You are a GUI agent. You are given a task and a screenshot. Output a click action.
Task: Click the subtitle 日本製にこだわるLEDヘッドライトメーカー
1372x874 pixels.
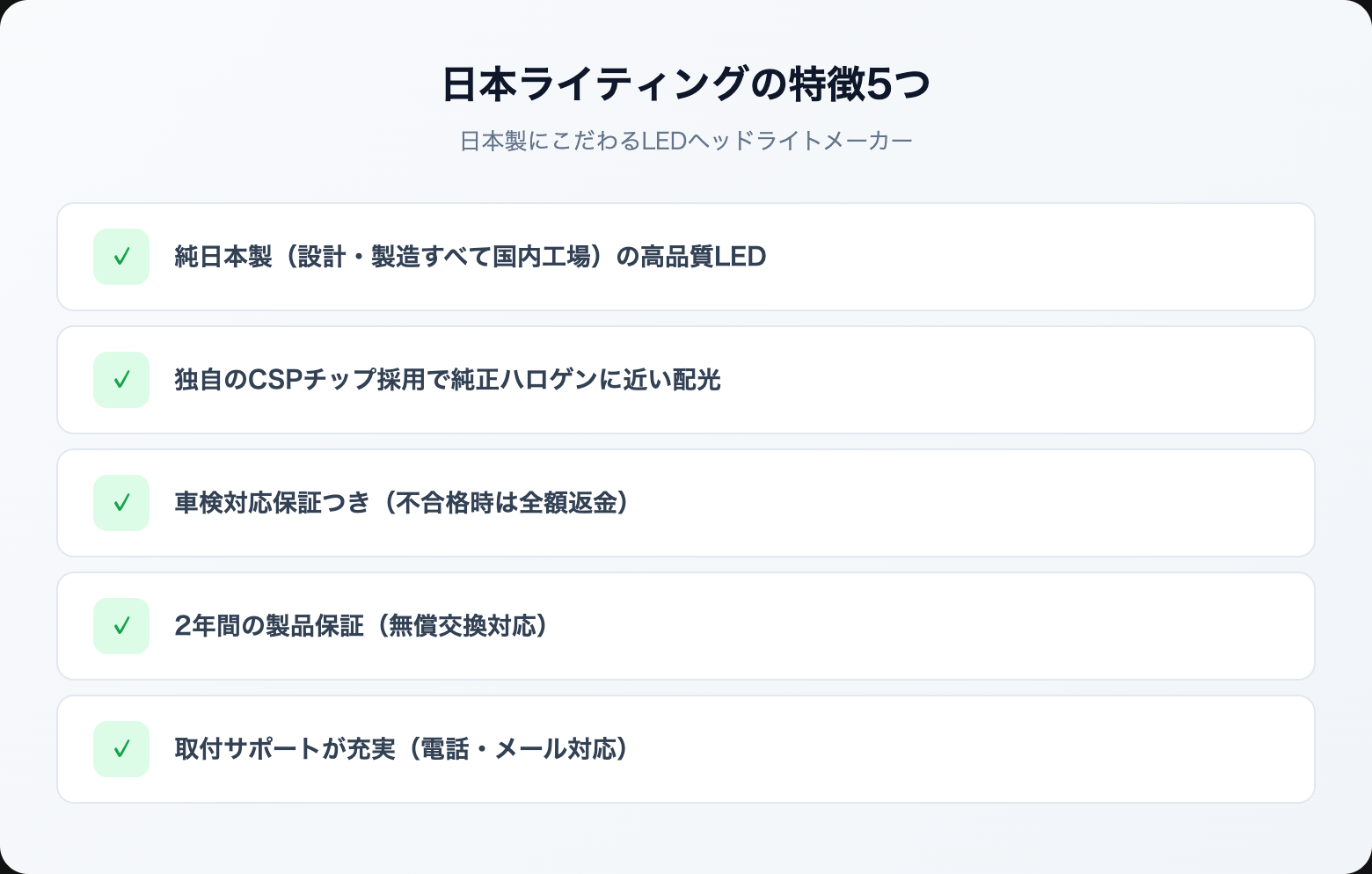pyautogui.click(x=686, y=141)
